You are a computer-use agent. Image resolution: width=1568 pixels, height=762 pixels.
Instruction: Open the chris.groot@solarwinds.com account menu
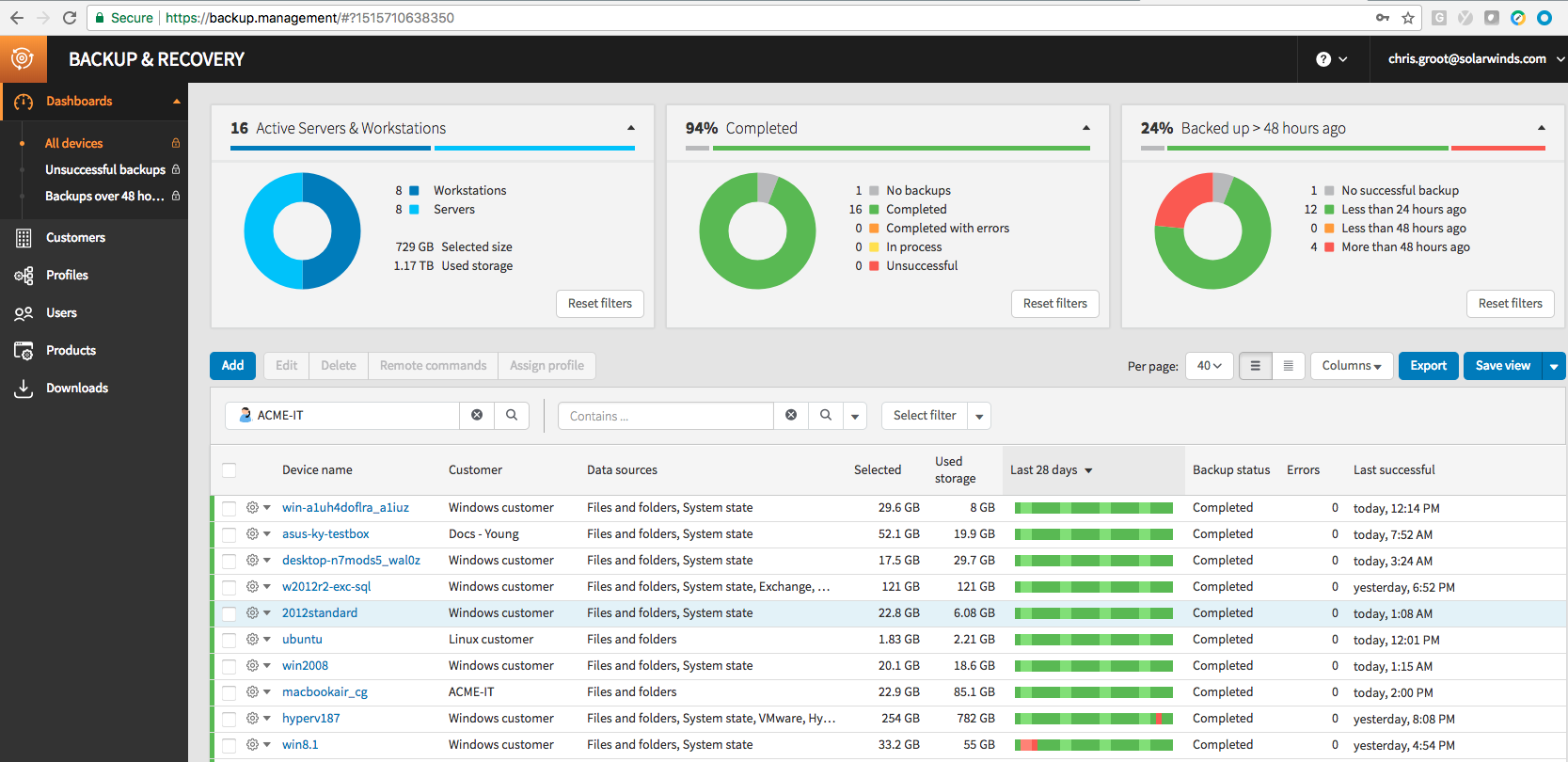coord(1476,58)
